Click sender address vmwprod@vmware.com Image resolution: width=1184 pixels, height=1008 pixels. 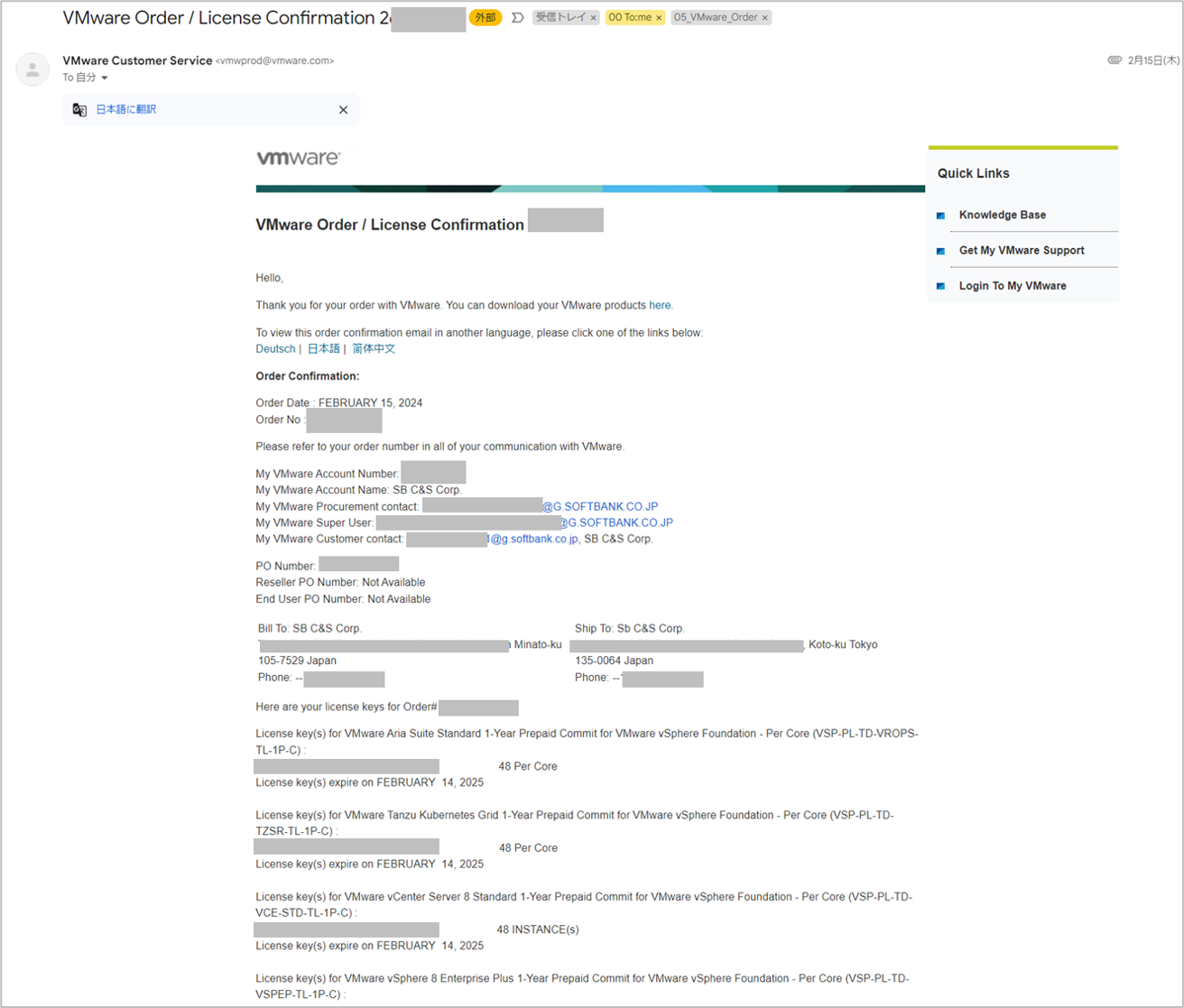point(275,61)
